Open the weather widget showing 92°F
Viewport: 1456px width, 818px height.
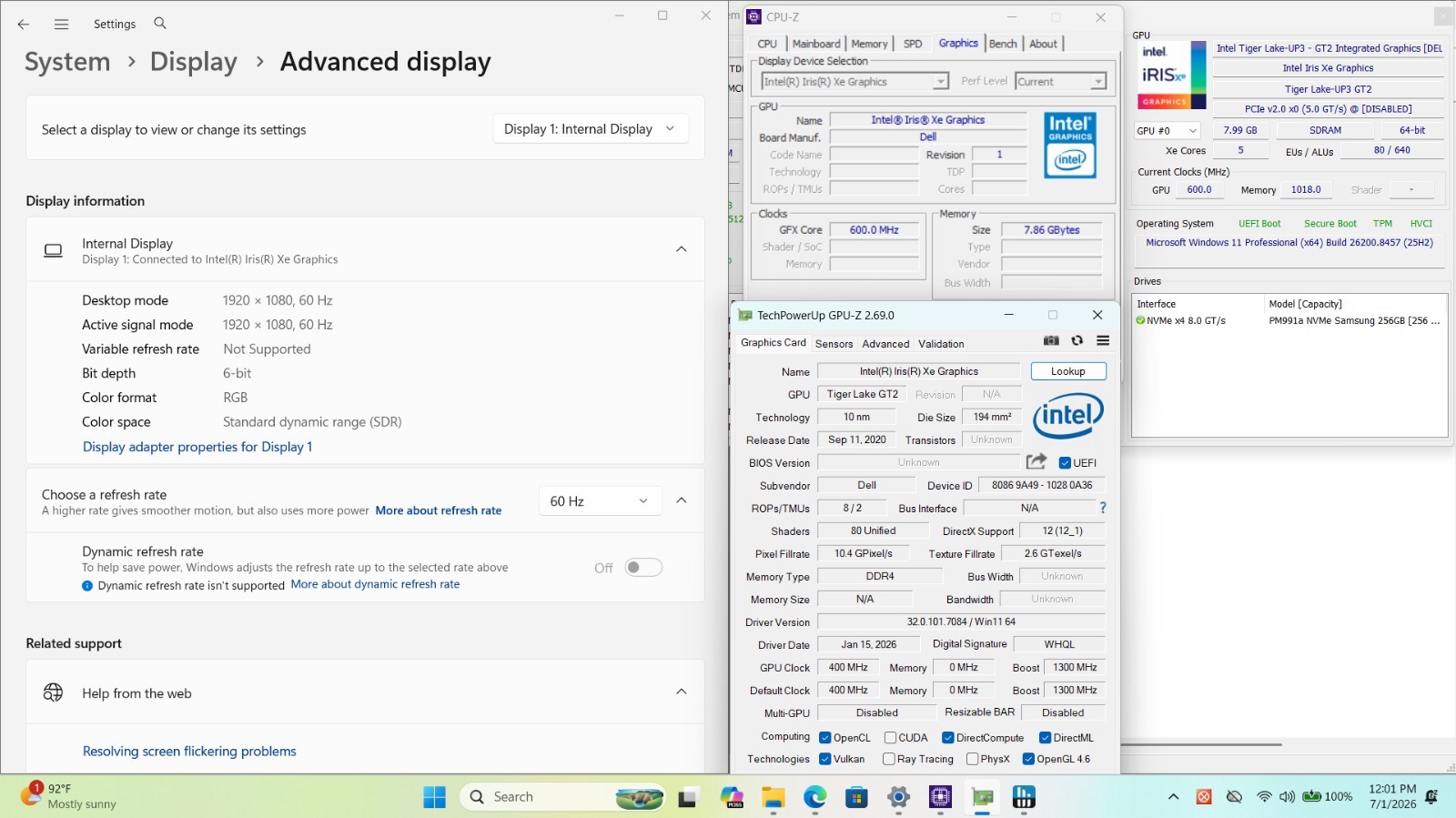coord(71,796)
